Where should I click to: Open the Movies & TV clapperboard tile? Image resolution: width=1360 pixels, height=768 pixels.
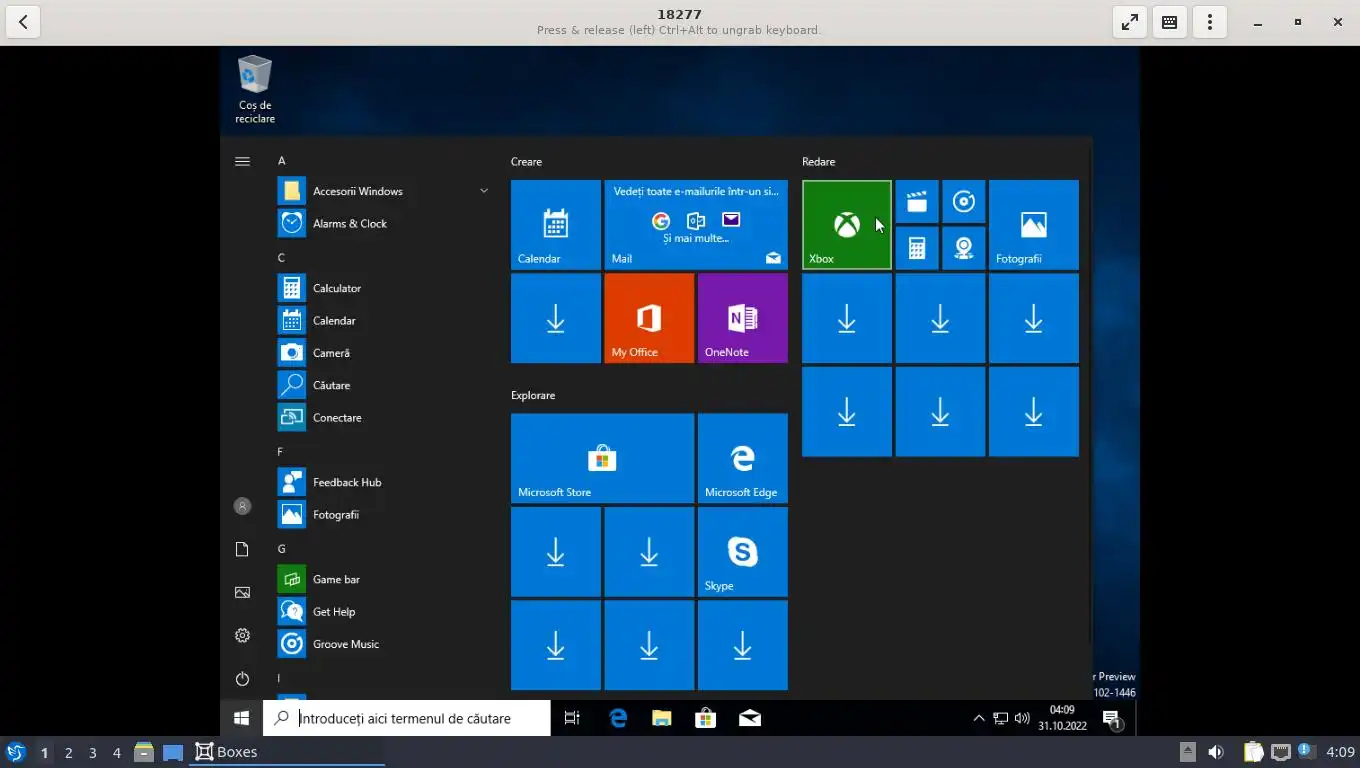pyautogui.click(x=916, y=202)
